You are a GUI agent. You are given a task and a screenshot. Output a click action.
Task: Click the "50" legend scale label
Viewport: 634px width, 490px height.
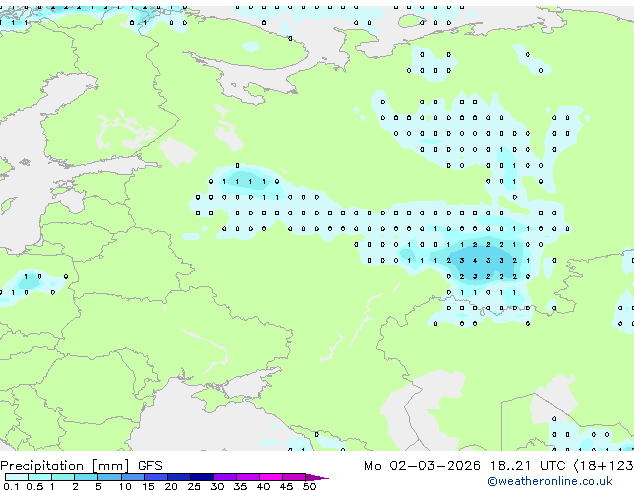coord(309,486)
